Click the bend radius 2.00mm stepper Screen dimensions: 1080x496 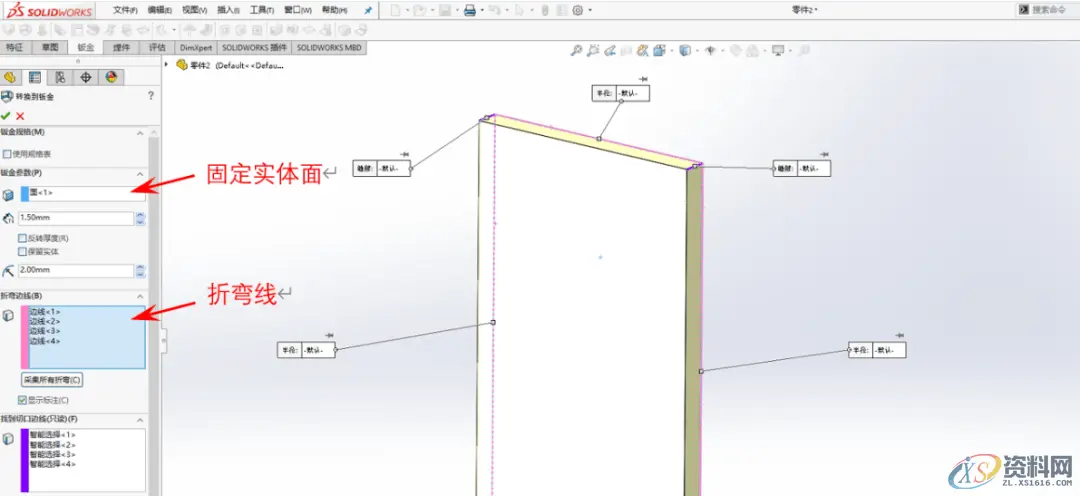[141, 271]
